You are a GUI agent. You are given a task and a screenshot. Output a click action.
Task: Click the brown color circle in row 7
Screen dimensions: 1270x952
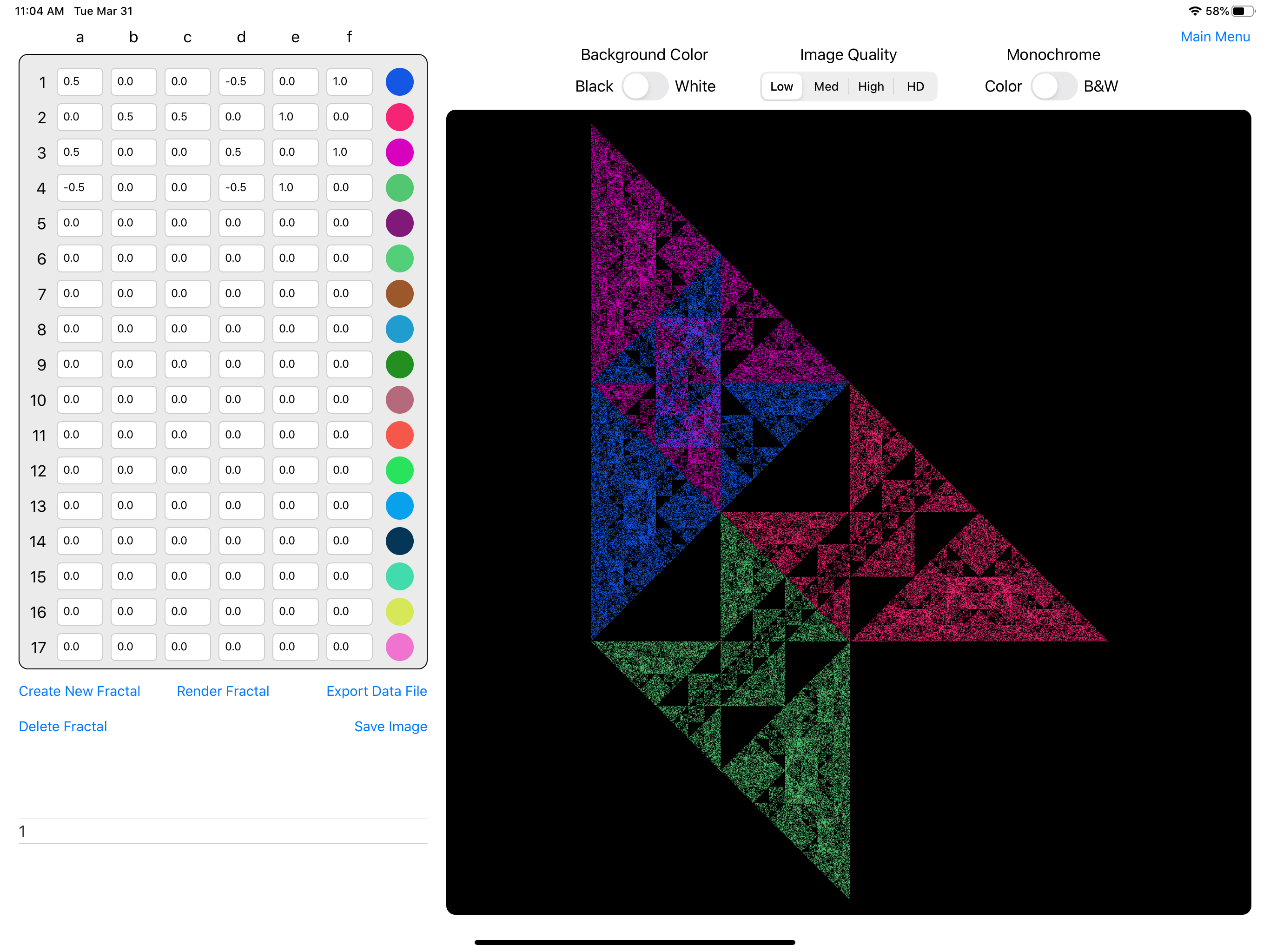click(x=399, y=293)
